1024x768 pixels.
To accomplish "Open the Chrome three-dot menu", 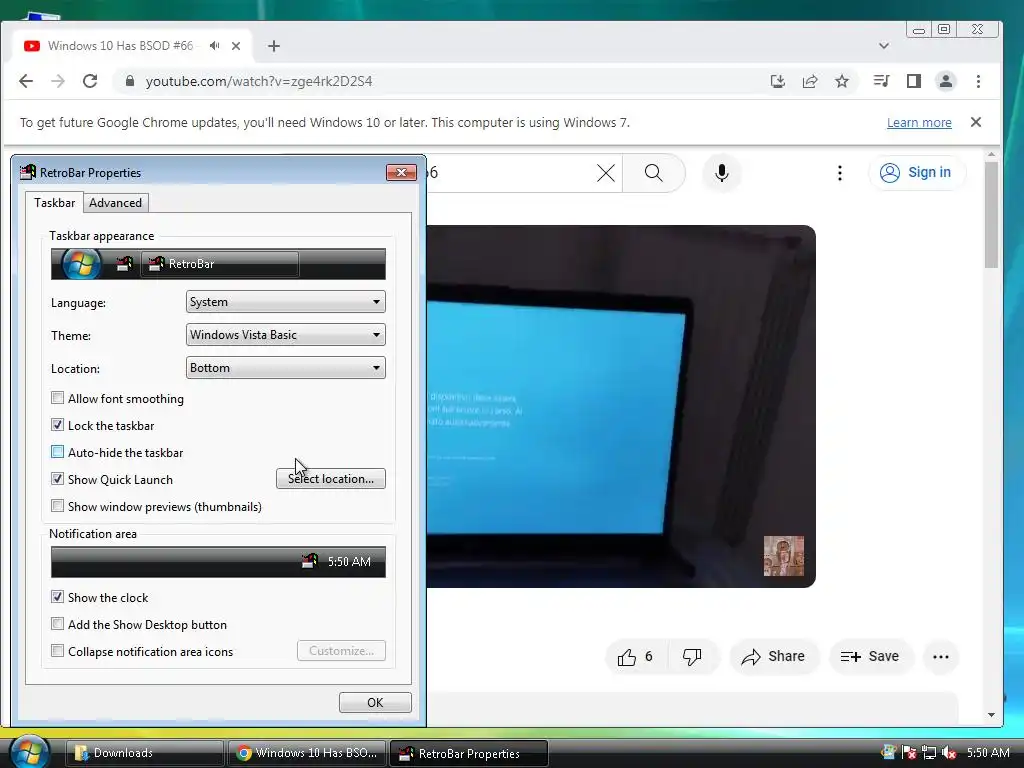I will point(978,81).
